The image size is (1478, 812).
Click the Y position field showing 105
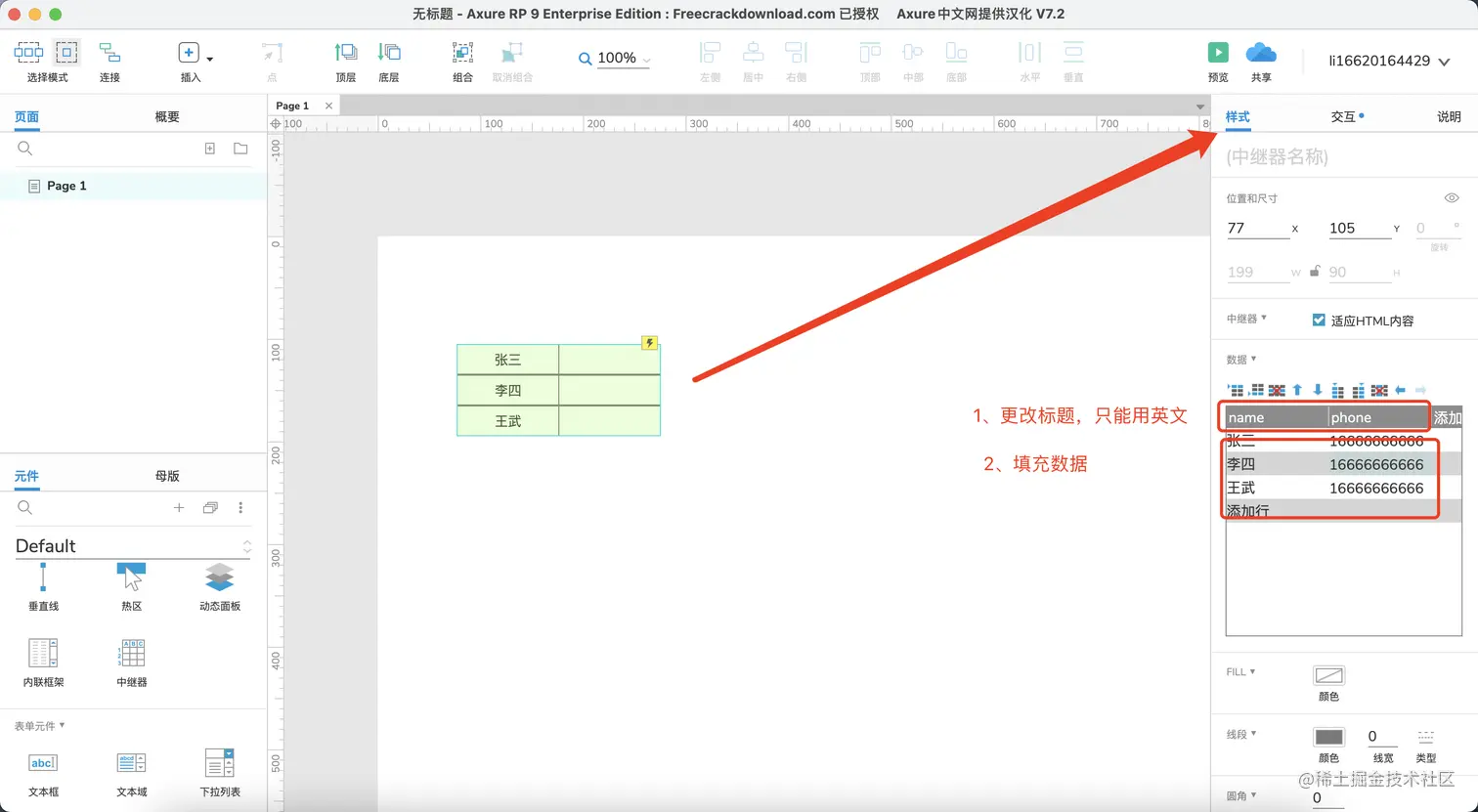click(x=1360, y=228)
